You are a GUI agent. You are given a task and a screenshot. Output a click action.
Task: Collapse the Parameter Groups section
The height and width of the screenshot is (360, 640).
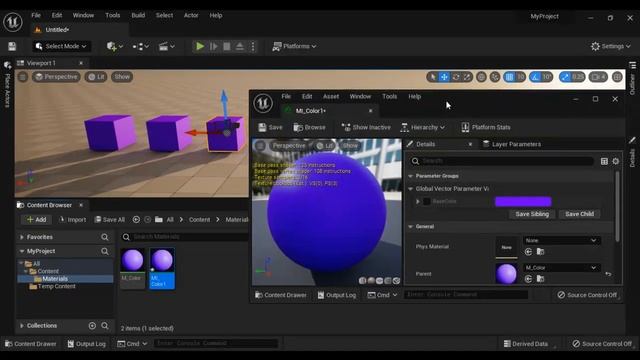[x=411, y=176]
